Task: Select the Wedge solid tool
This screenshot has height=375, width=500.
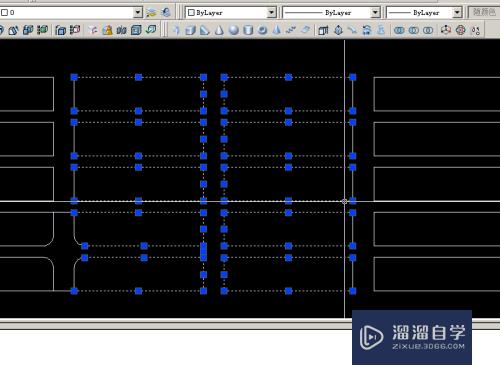Action: [x=205, y=30]
